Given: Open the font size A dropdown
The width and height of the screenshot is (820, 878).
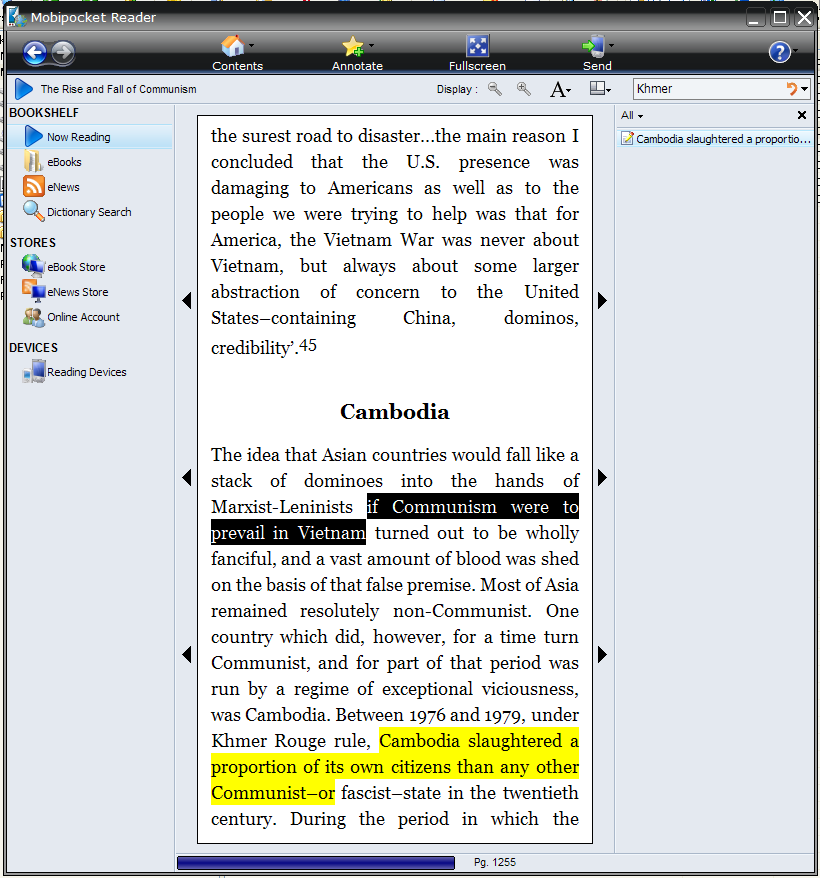Looking at the screenshot, I should [x=560, y=90].
